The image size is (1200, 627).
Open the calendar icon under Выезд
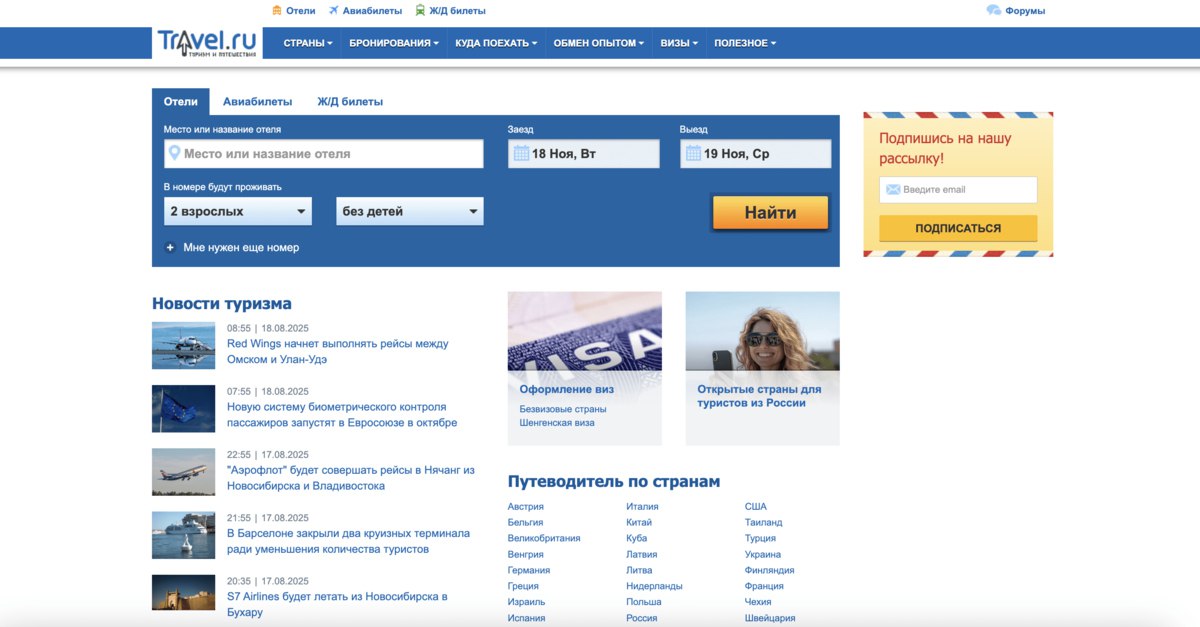(694, 153)
